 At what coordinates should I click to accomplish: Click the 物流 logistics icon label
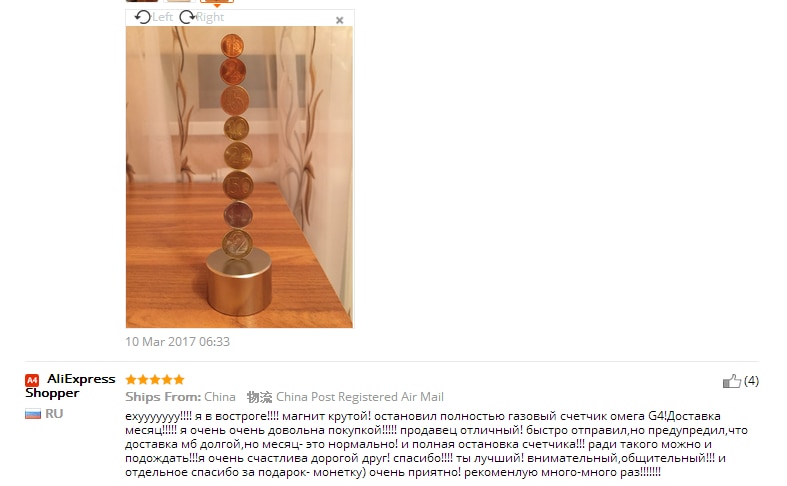pyautogui.click(x=259, y=397)
